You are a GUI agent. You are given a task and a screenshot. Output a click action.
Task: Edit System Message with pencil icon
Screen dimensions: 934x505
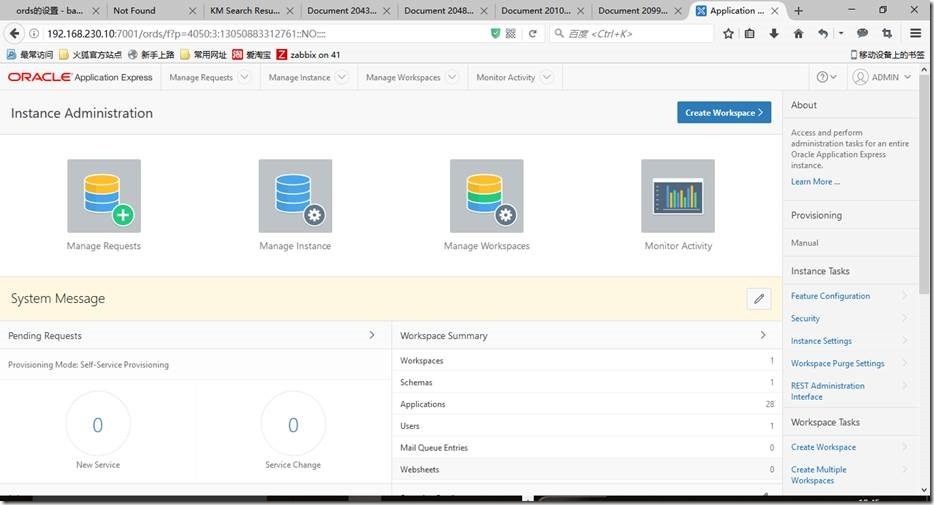(x=759, y=299)
